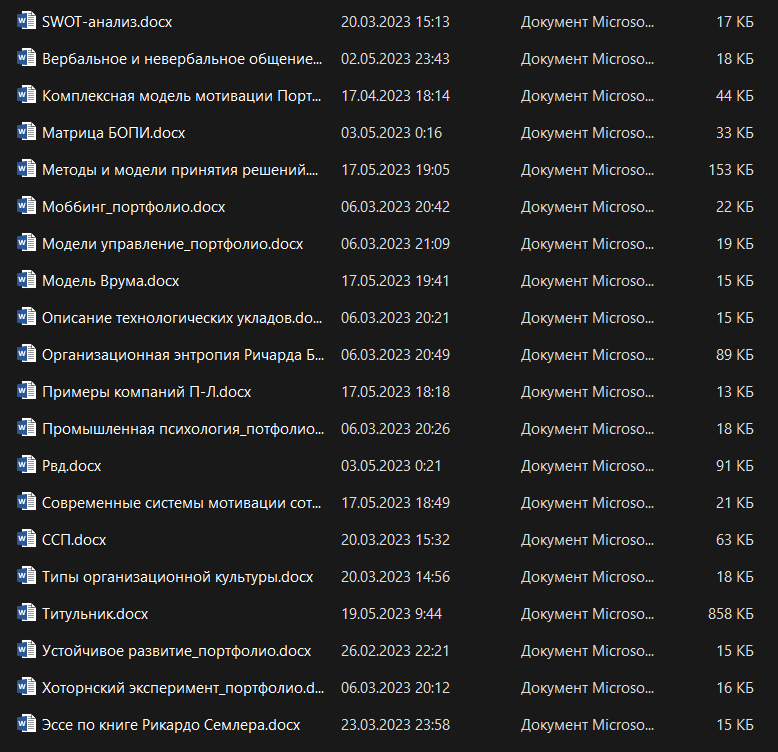
Task: Select file Вербальное и невербальное общение
Action: point(181,59)
